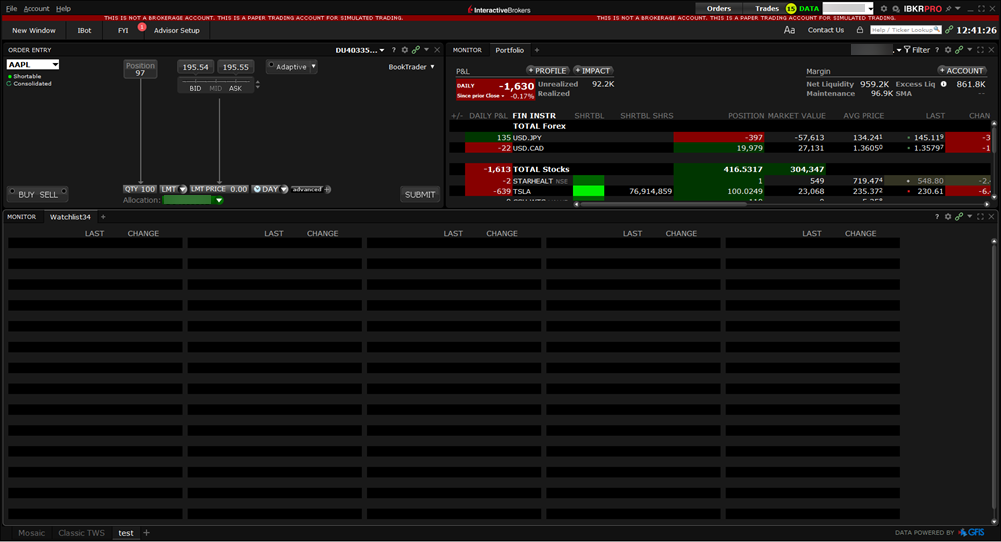Click the Contact Us link
Screen dimensions: 1001x542
click(x=825, y=30)
